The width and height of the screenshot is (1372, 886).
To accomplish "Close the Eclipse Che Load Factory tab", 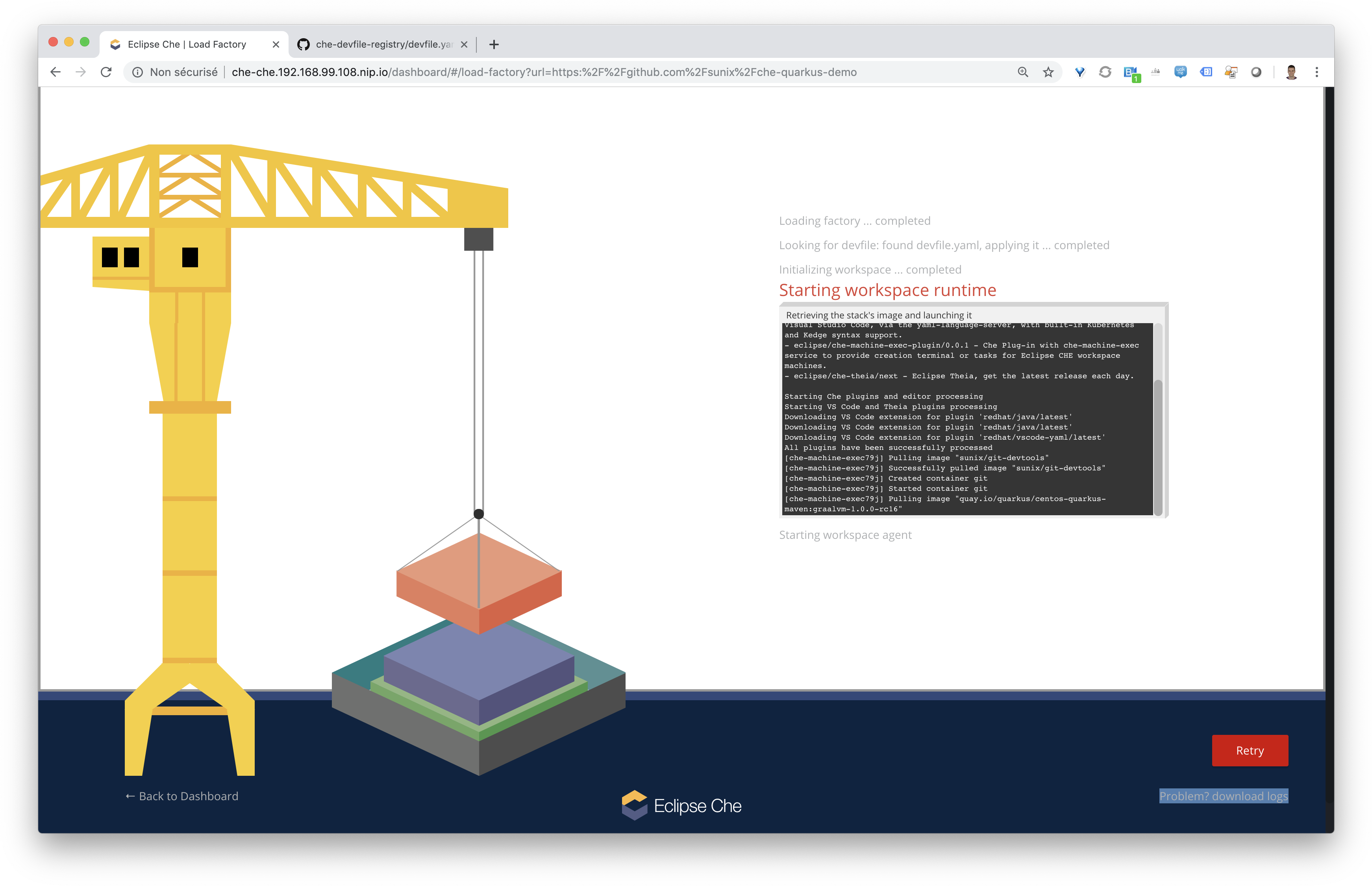I will point(276,44).
